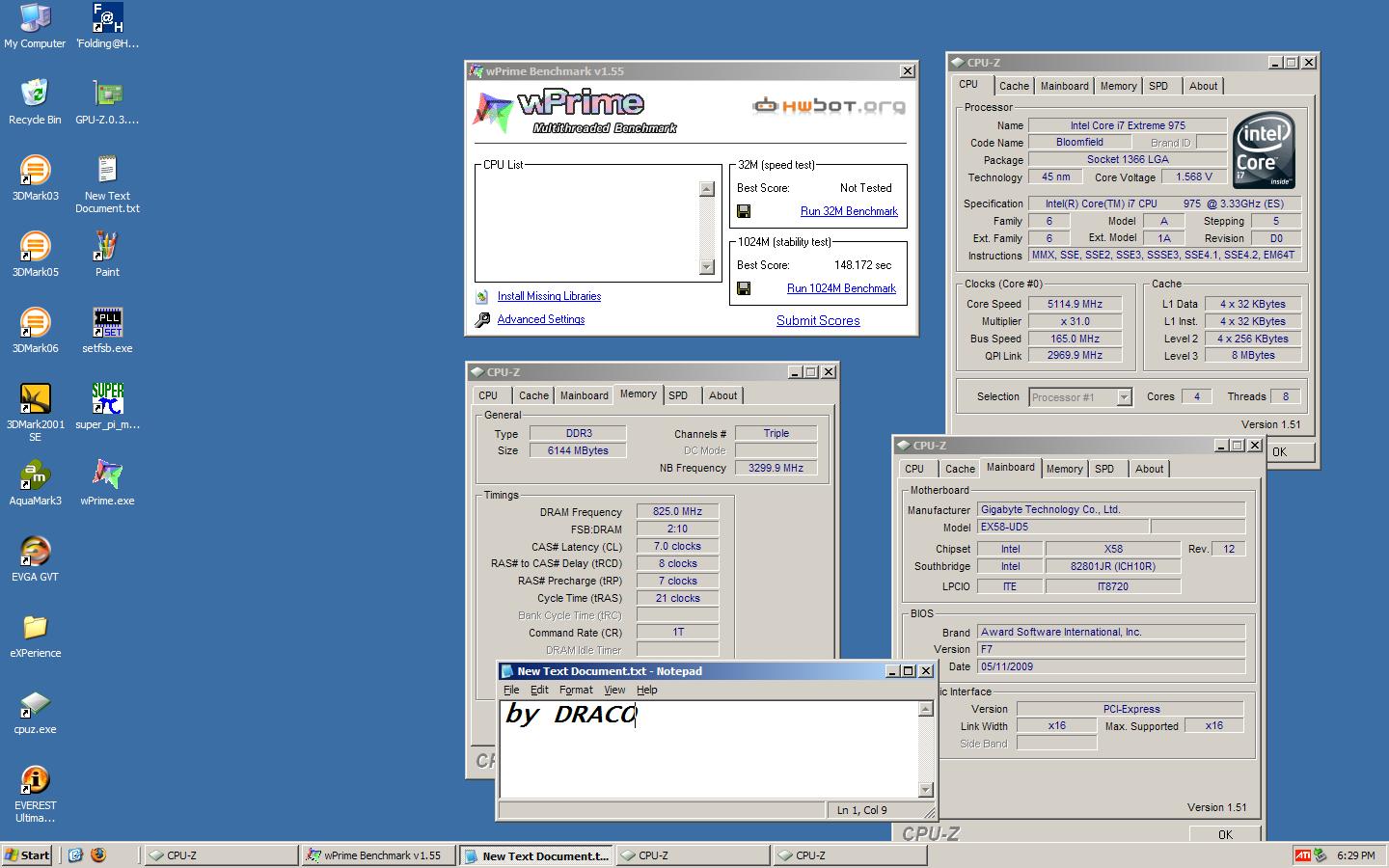The width and height of the screenshot is (1389, 868).
Task: Open the Notepad Format menu
Action: click(576, 690)
